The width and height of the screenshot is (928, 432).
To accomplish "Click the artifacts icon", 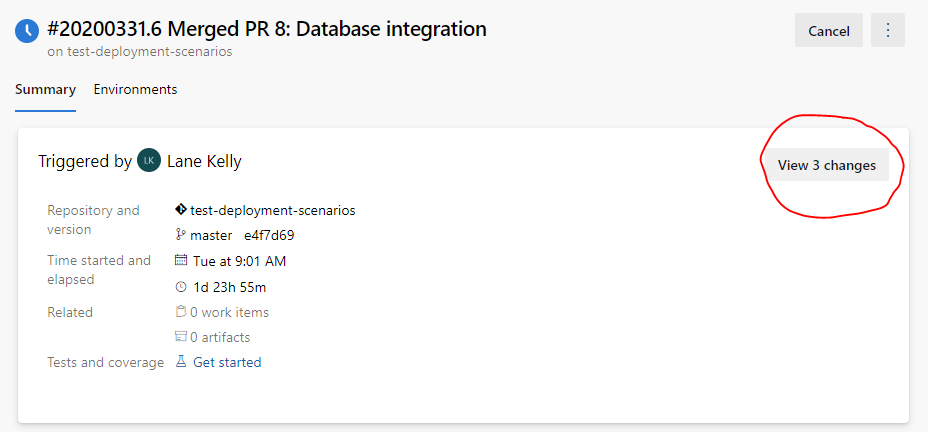I will [x=181, y=337].
